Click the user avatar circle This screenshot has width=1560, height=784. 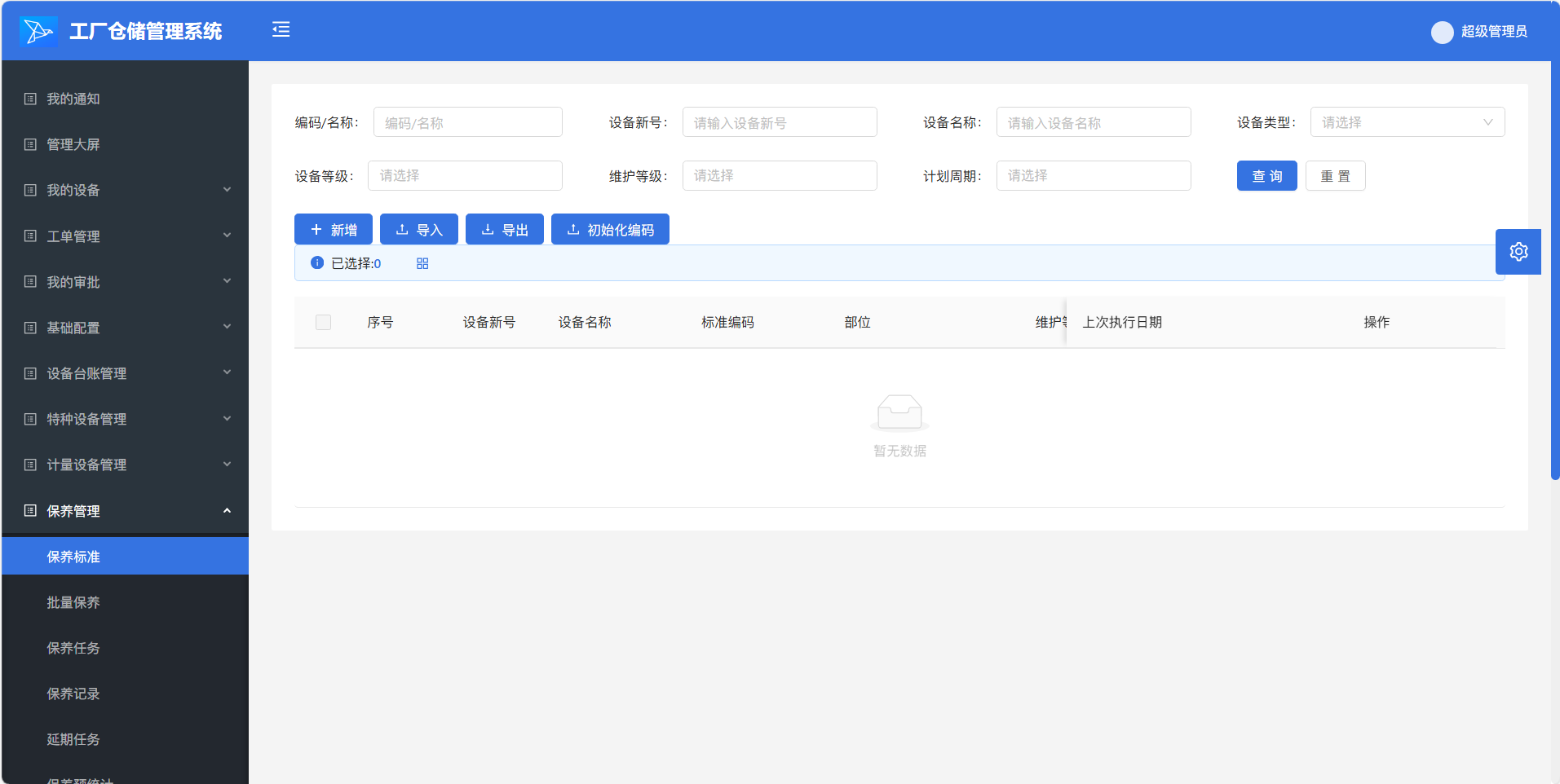tap(1442, 32)
